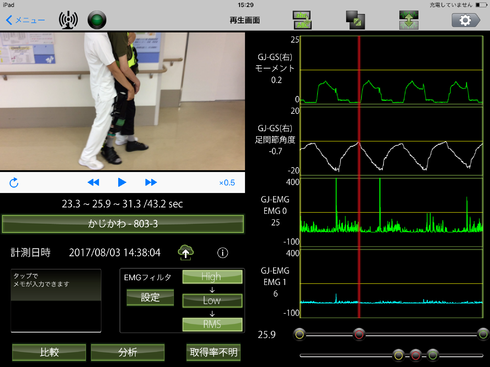Open the settings gear in top bar
The width and height of the screenshot is (490, 367).
pyautogui.click(x=466, y=20)
